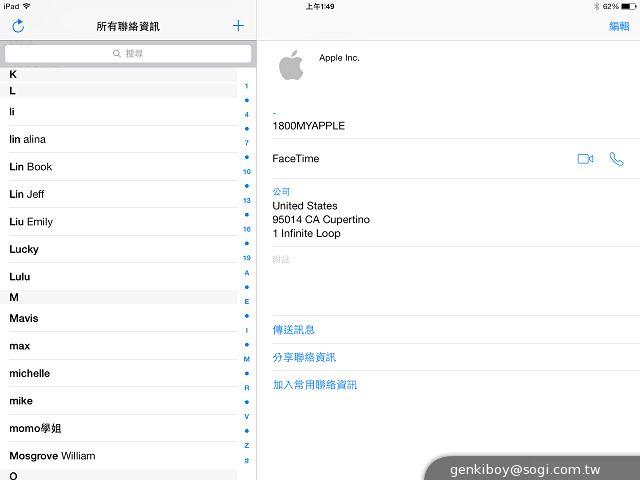Tap 加入常用聯絡資訊 add to favorites
This screenshot has height=480, width=640.
pos(315,385)
